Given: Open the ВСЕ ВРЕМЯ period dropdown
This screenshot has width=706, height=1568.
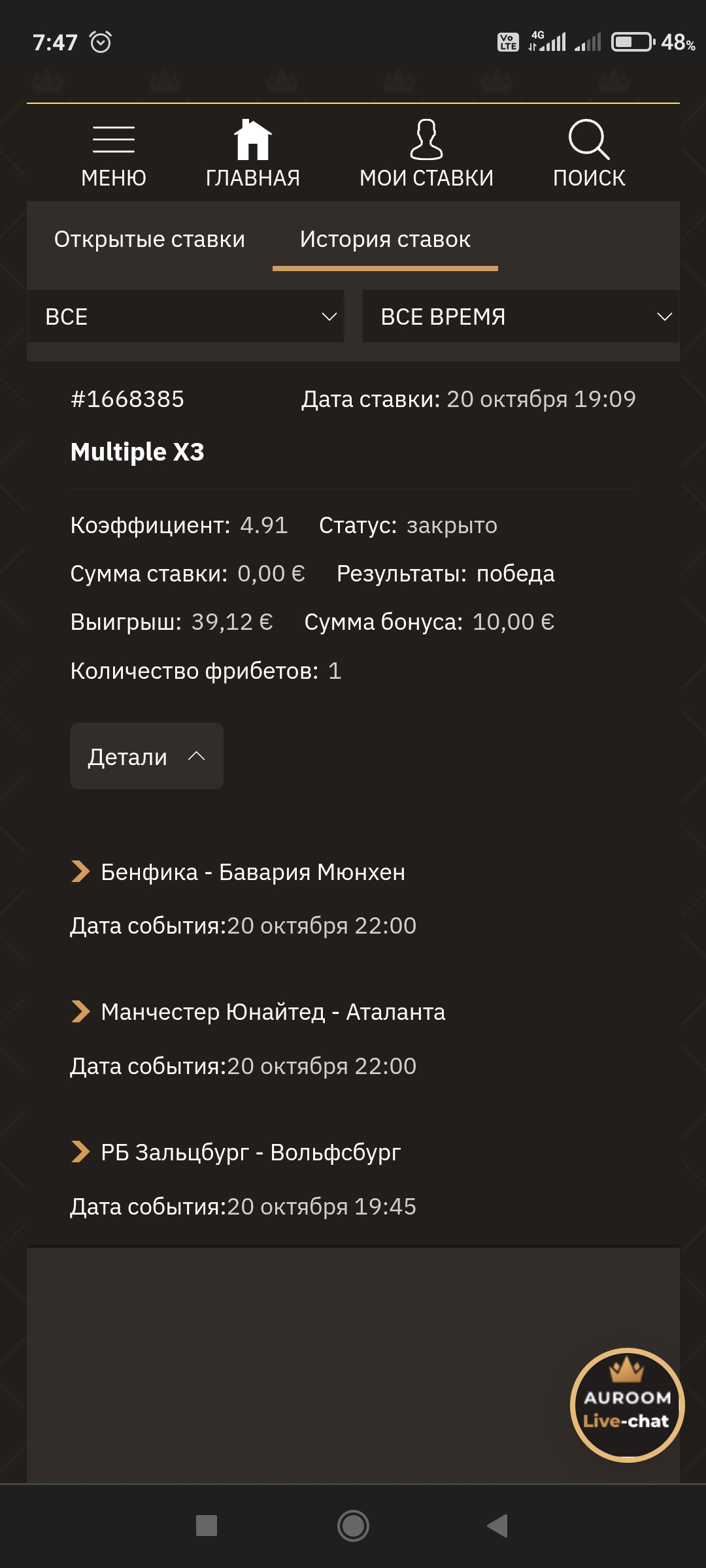Looking at the screenshot, I should tap(521, 317).
